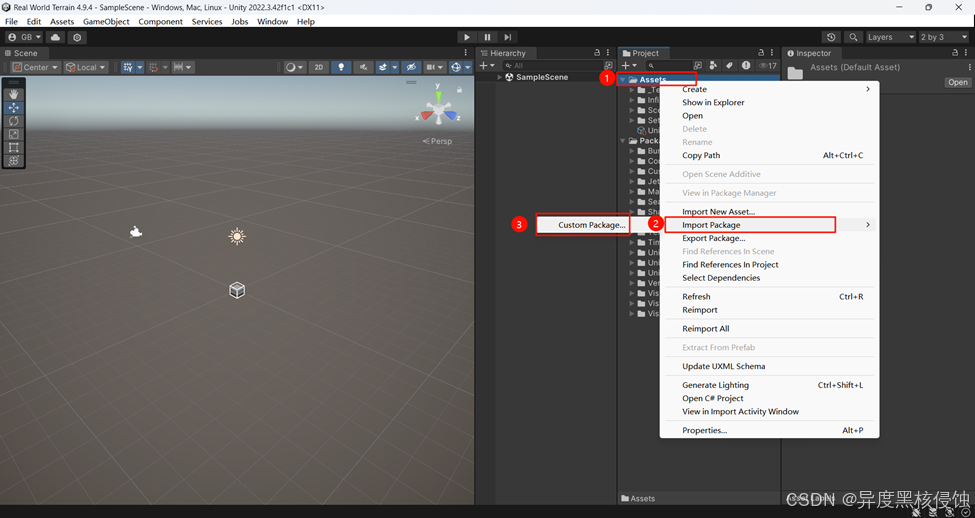Click the Hierarchy search field
Screen dimensions: 975x518
552,65
